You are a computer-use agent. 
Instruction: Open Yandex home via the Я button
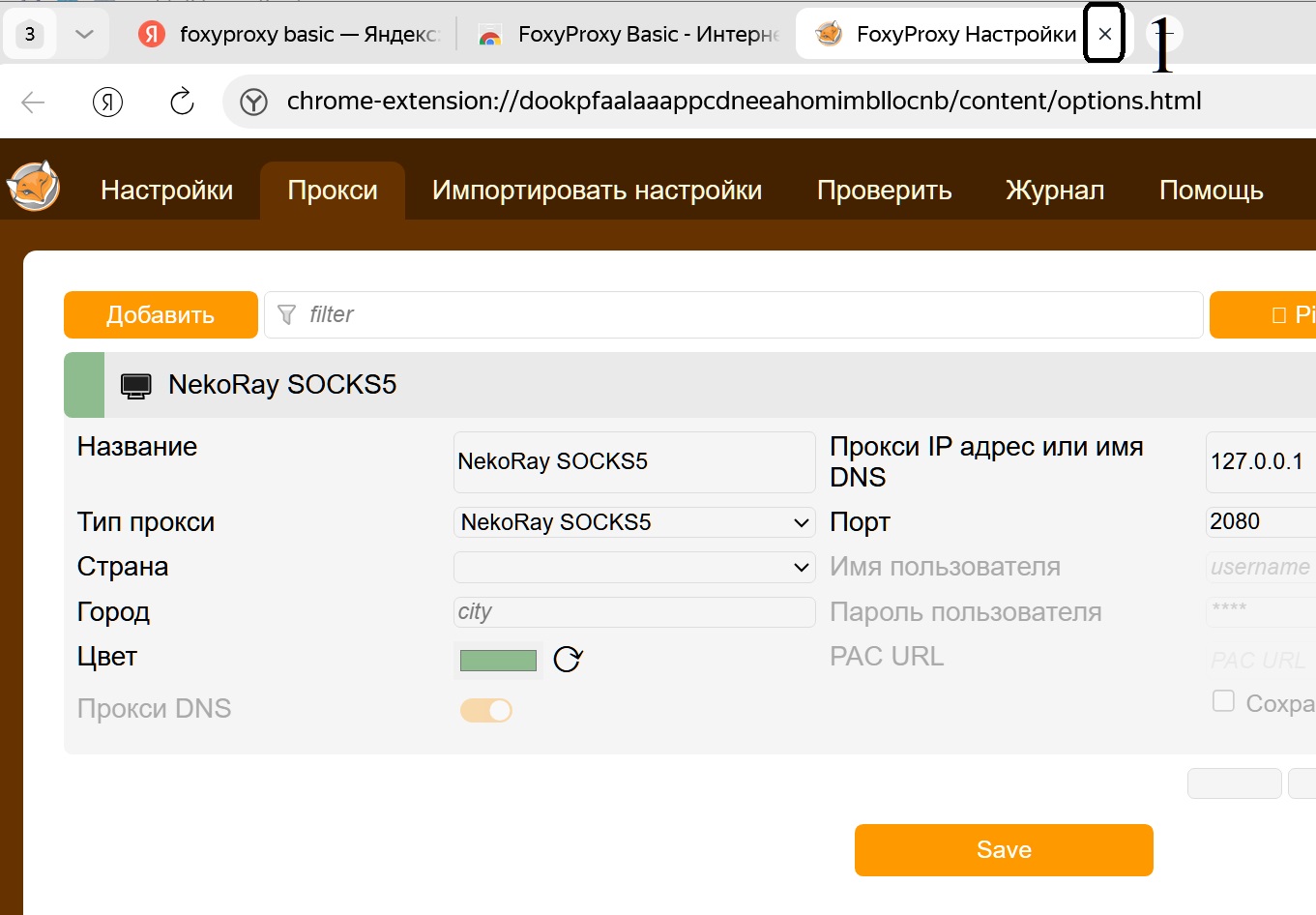click(x=107, y=102)
